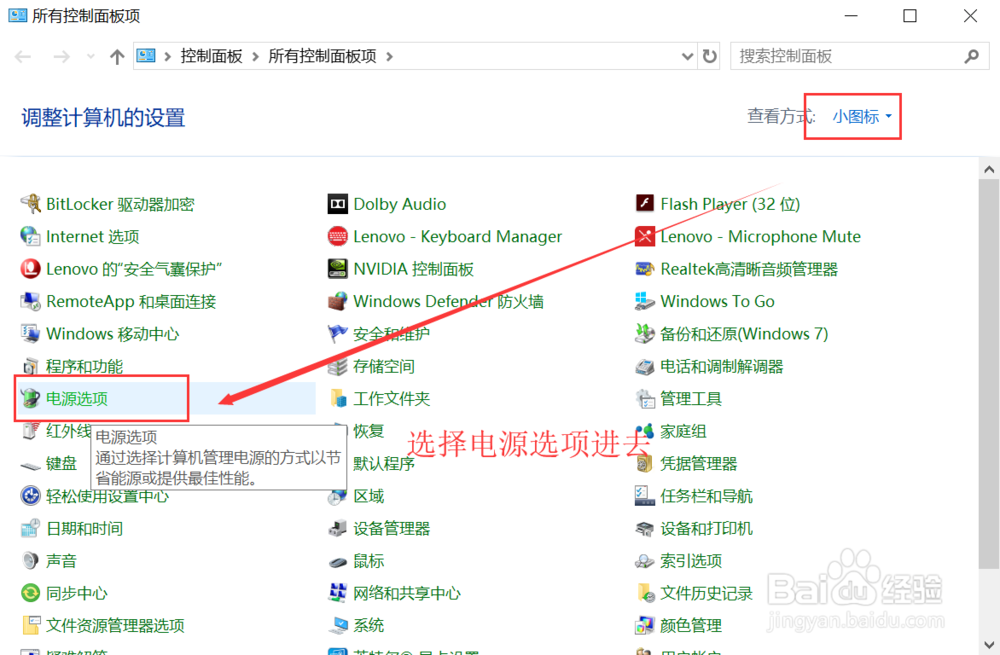This screenshot has width=1000, height=655.
Task: Click the 电话和调制解调器 icon
Action: (645, 366)
